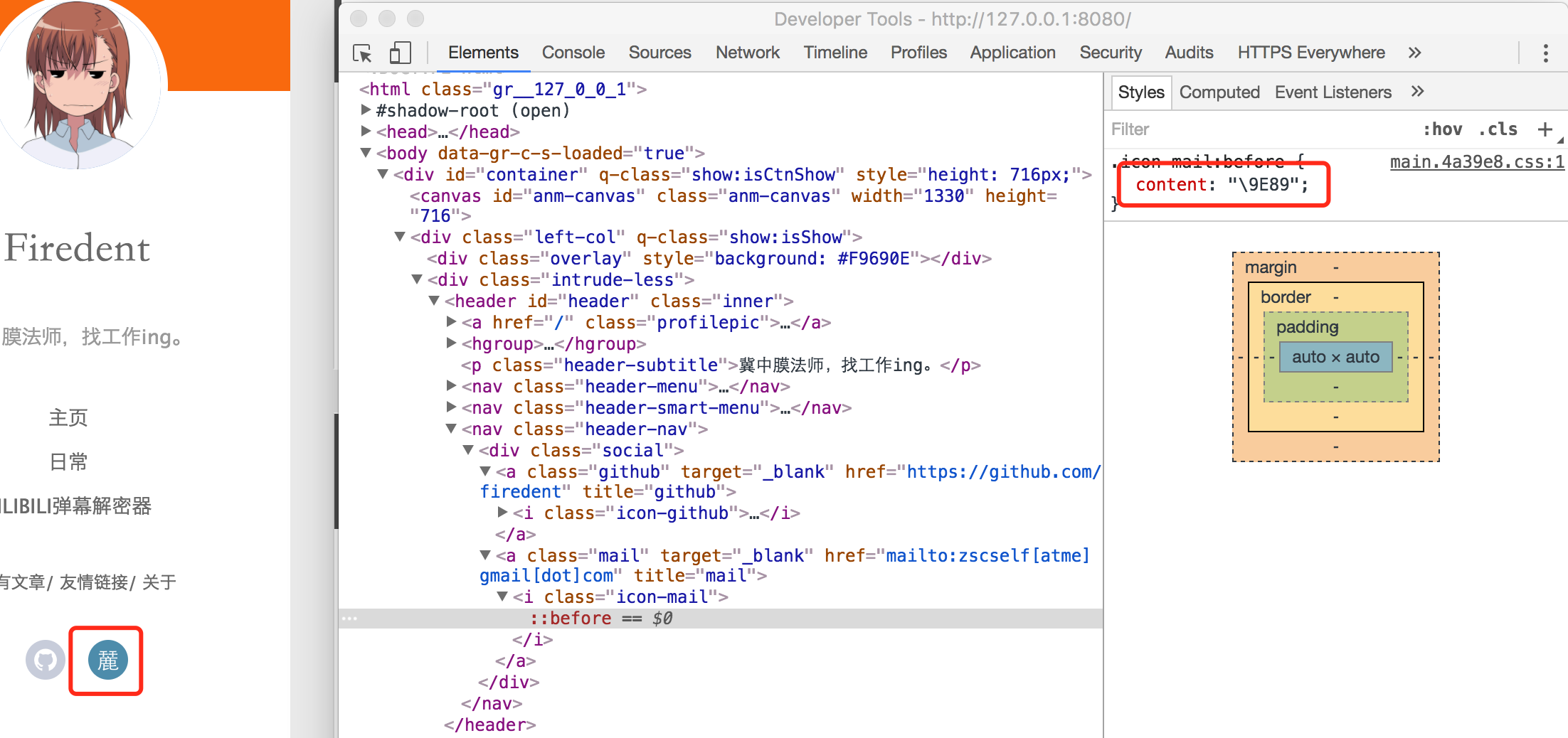The height and width of the screenshot is (738, 1568).
Task: Collapse the div class social node
Action: [468, 450]
